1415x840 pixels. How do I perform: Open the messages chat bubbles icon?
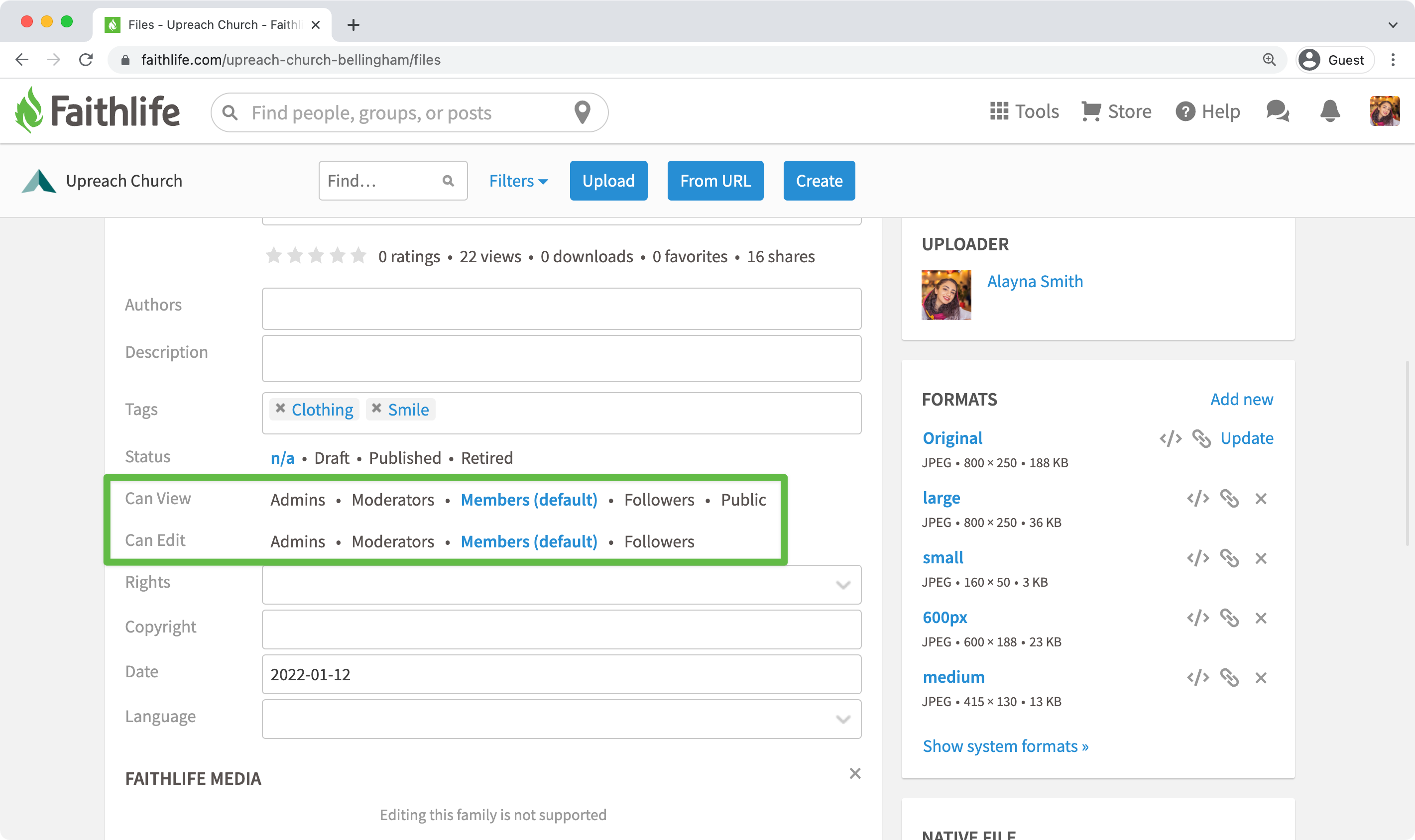1278,111
